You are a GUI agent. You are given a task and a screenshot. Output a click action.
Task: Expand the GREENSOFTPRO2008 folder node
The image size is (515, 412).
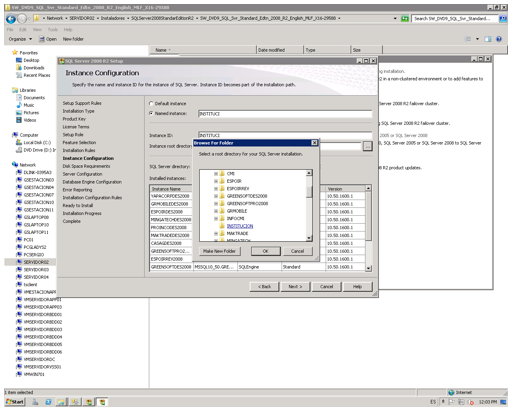[216, 204]
